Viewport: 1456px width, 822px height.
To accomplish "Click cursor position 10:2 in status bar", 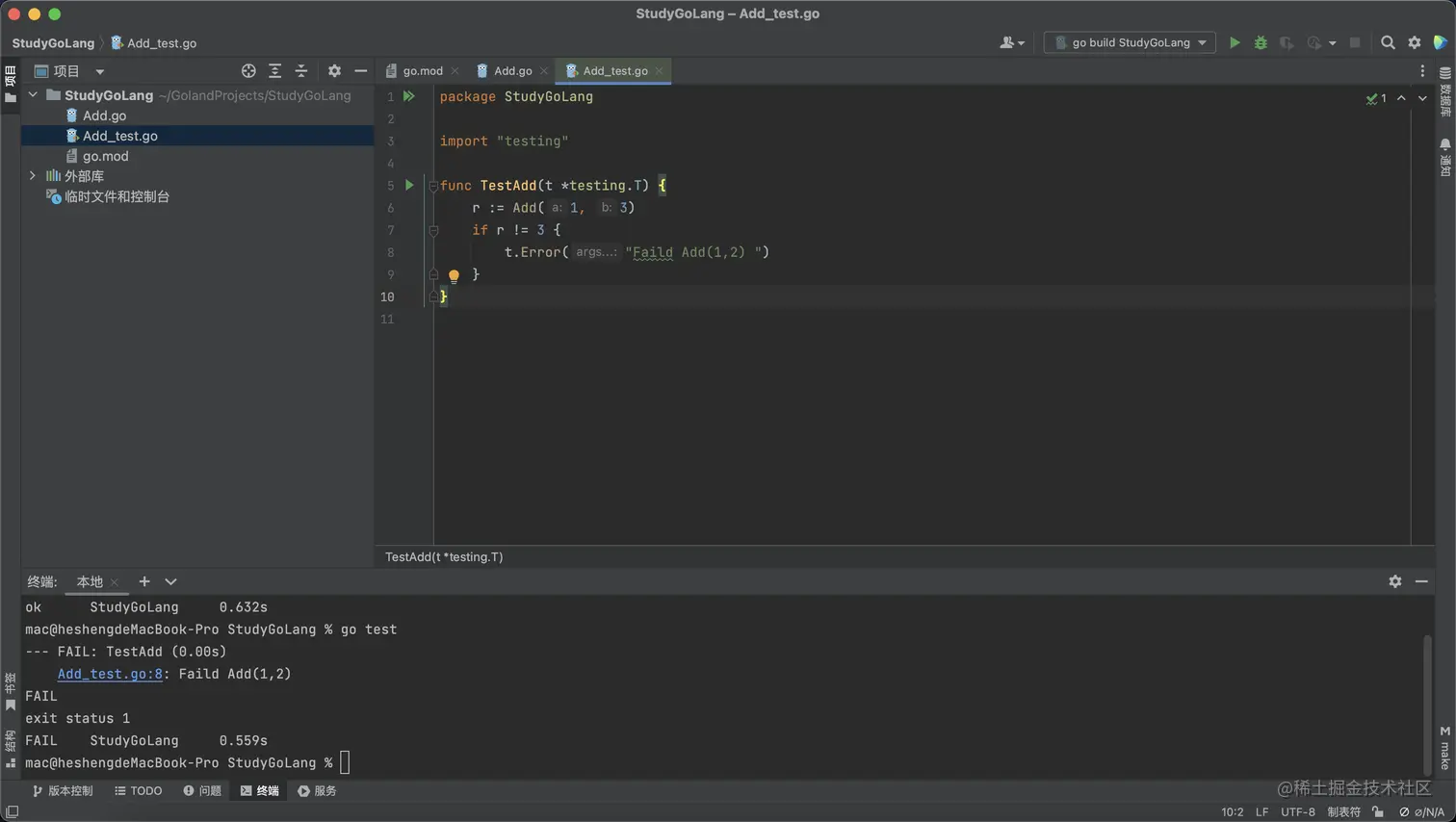I will [x=1233, y=811].
